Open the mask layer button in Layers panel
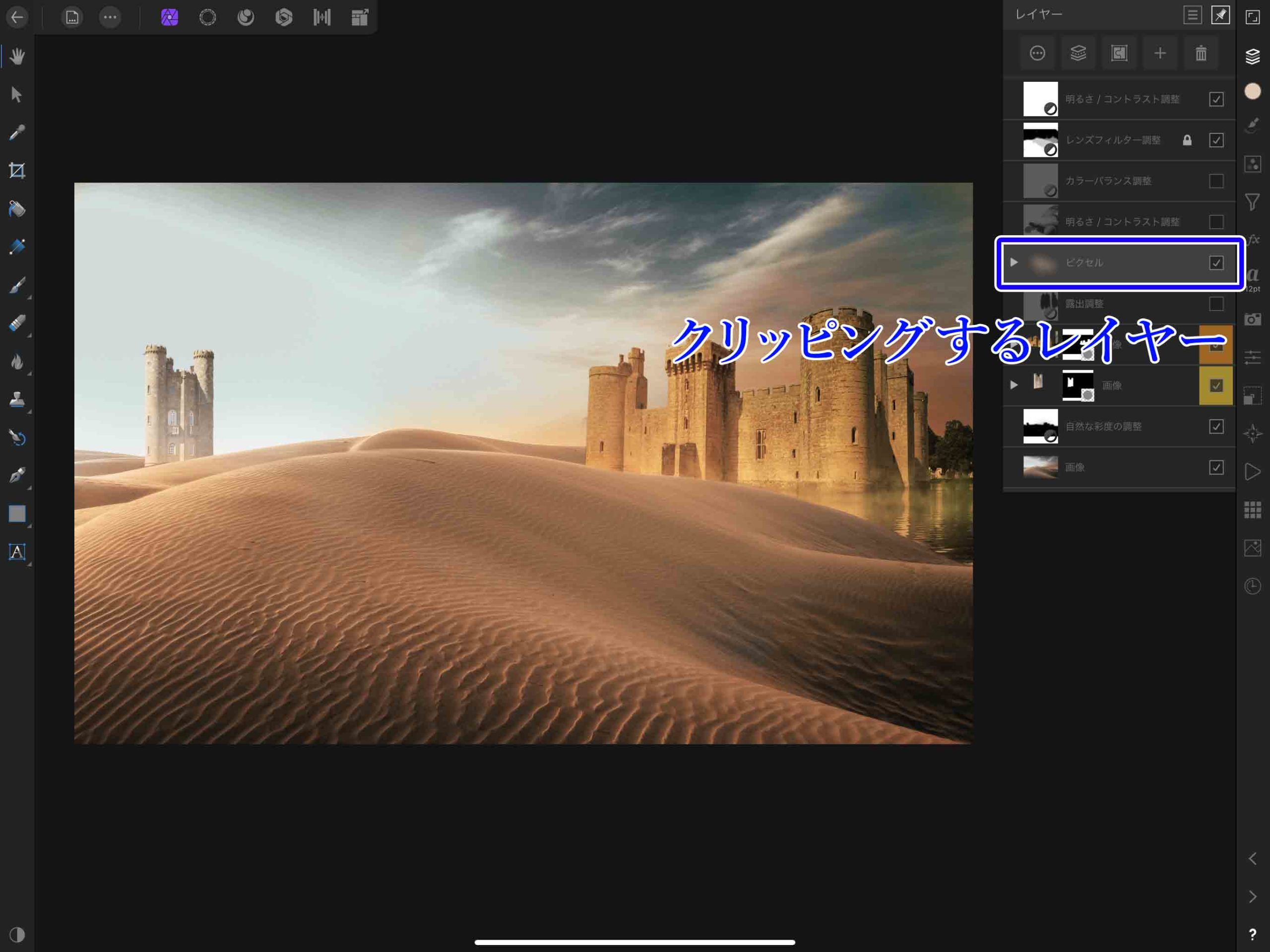1270x952 pixels. coord(1119,53)
